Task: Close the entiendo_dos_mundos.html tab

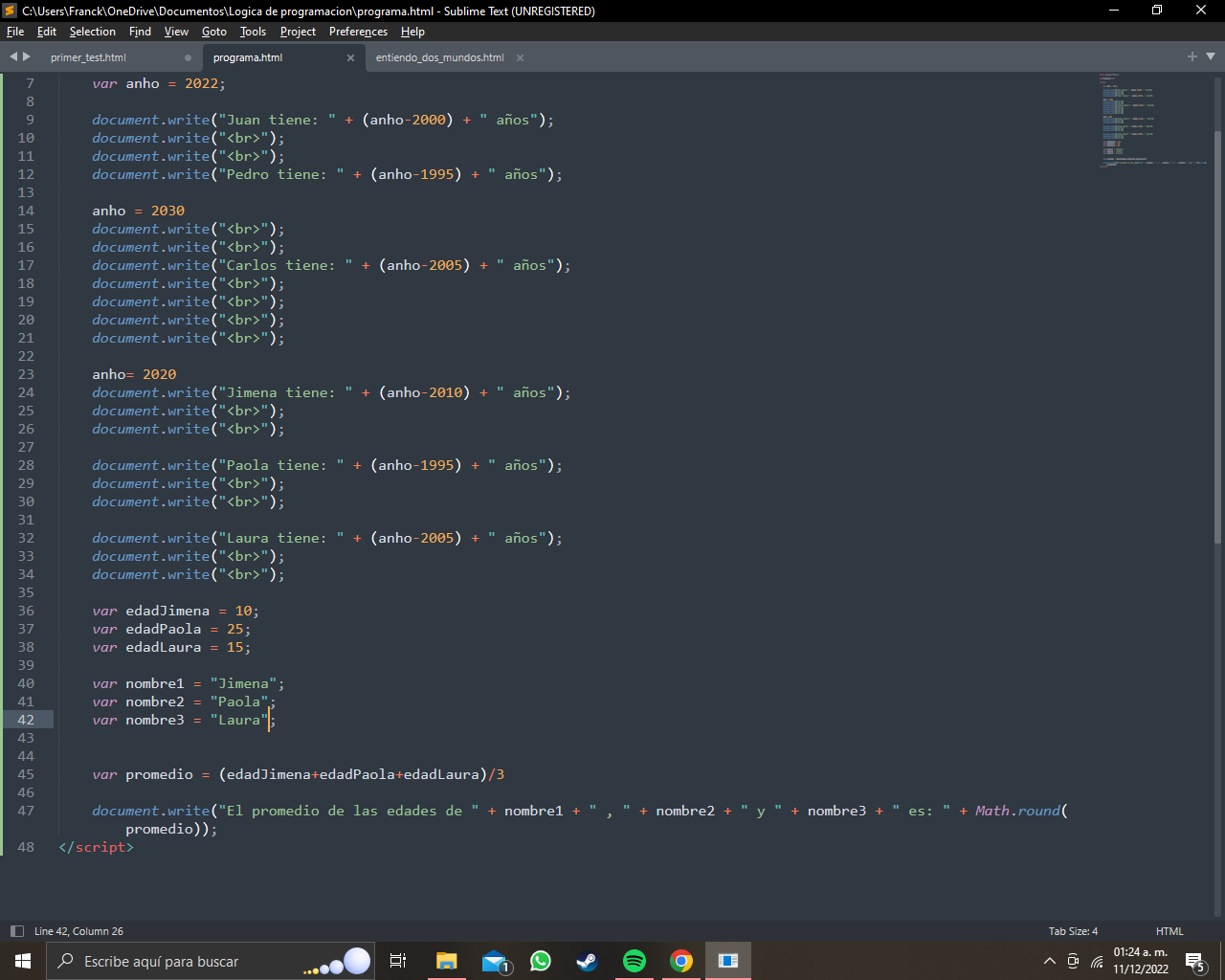Action: pyautogui.click(x=520, y=57)
